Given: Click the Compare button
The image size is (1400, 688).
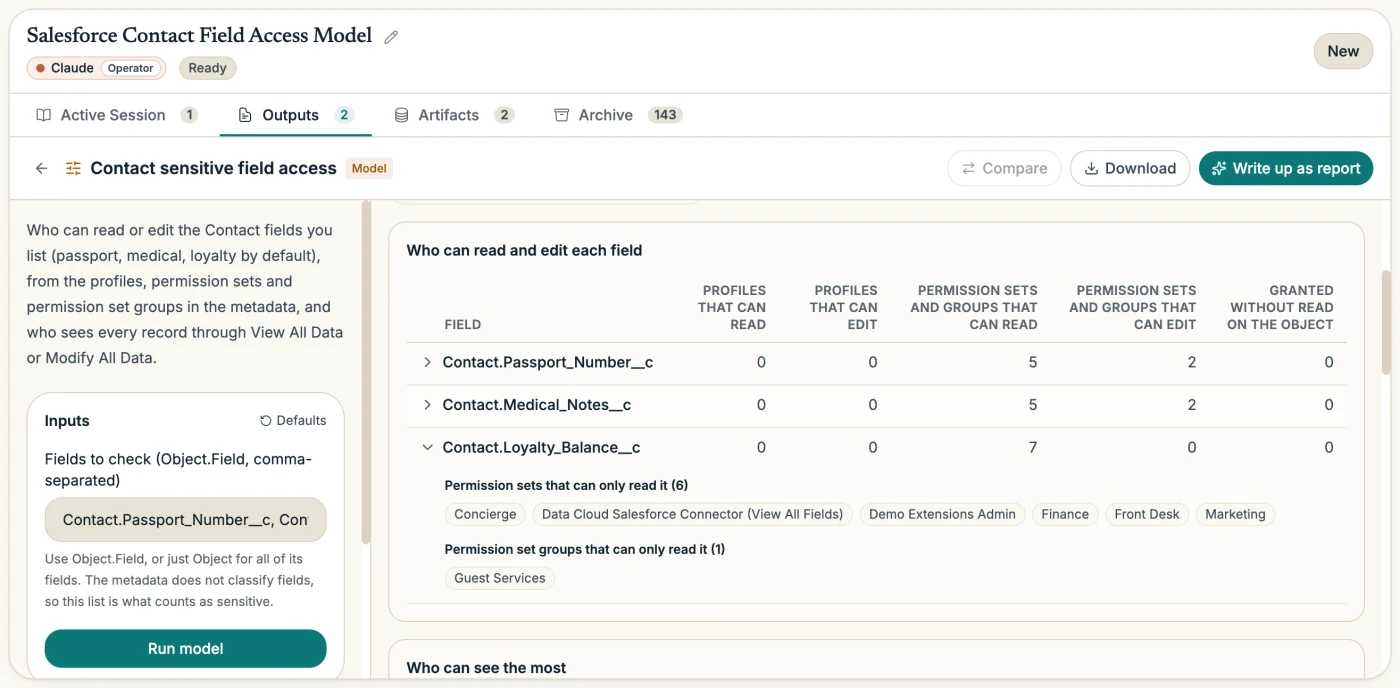Looking at the screenshot, I should 1004,168.
